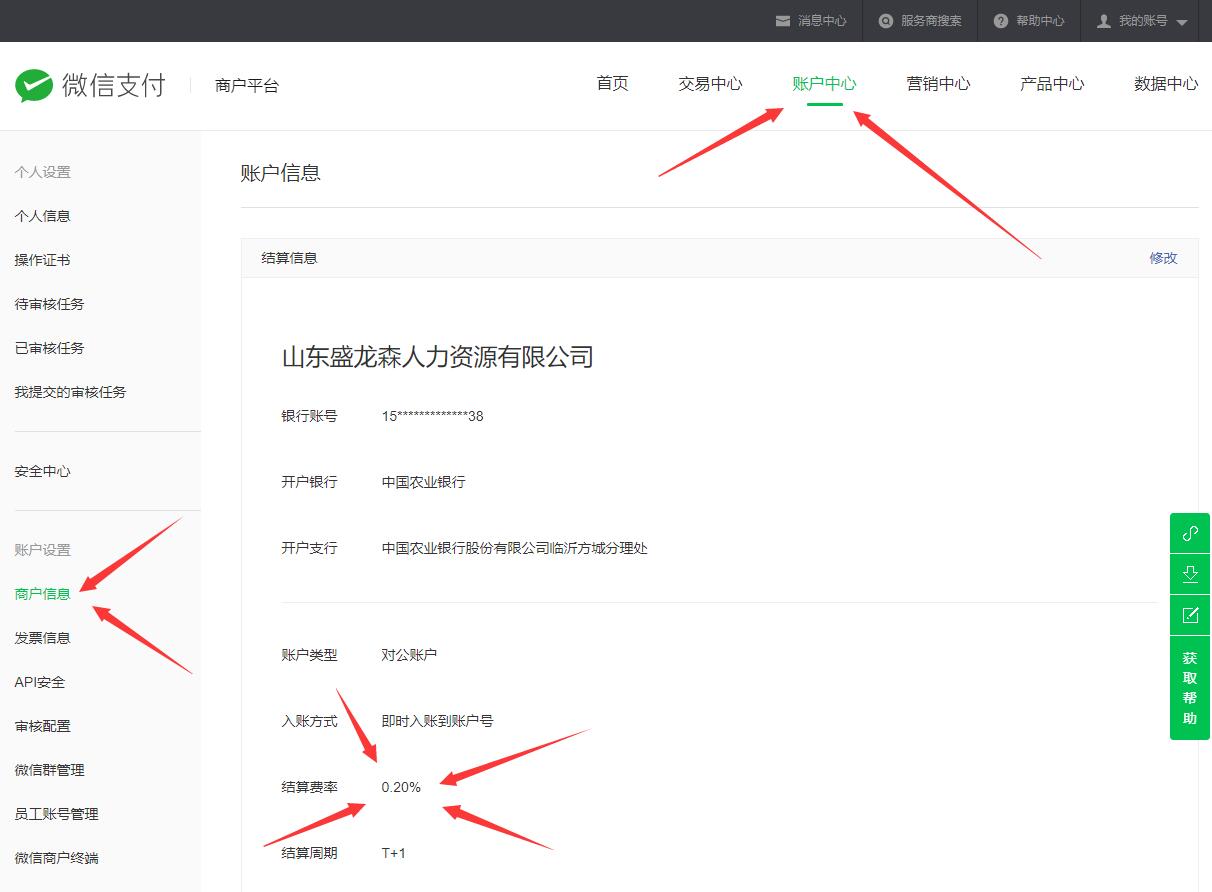The width and height of the screenshot is (1212, 892).
Task: Click 操作证书 in the personal settings list
Action: pos(41,259)
